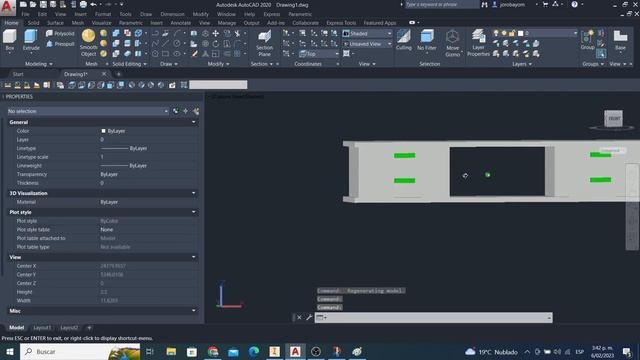This screenshot has height=360, width=640.
Task: Click the Box modeling button
Action: [x=9, y=40]
